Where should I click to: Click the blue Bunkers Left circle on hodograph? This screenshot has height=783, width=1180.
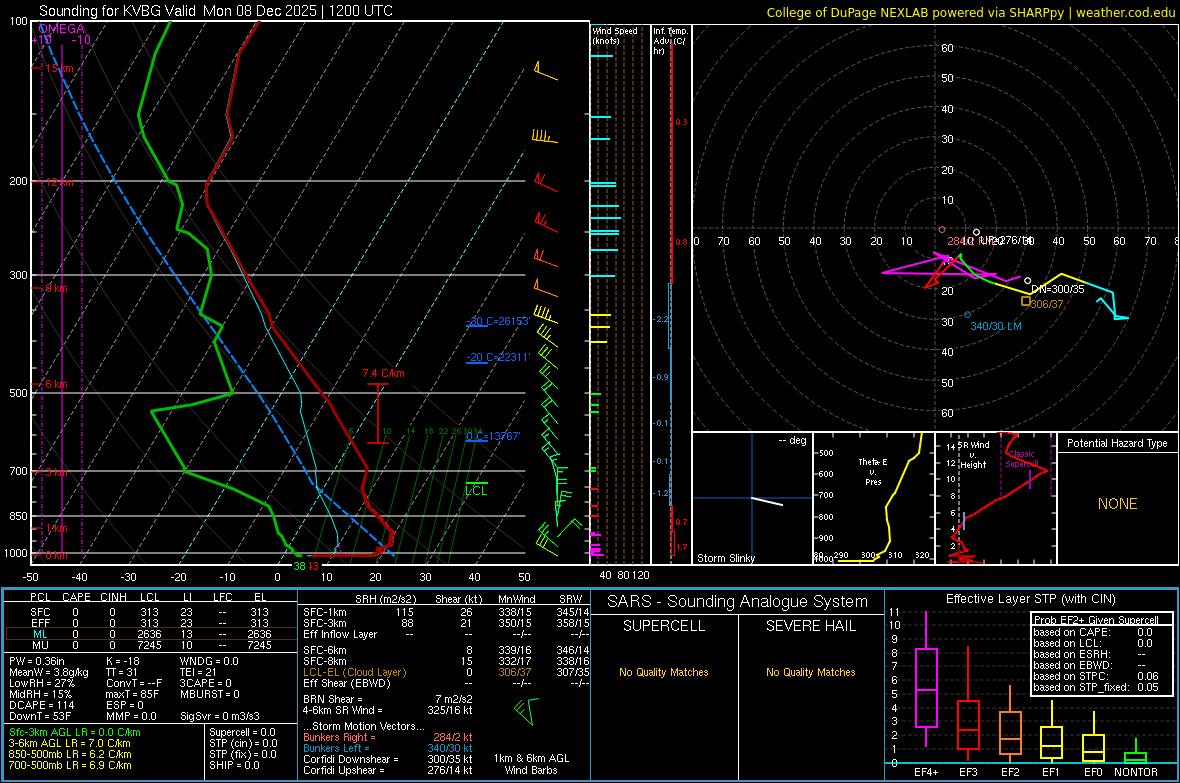coord(968,315)
